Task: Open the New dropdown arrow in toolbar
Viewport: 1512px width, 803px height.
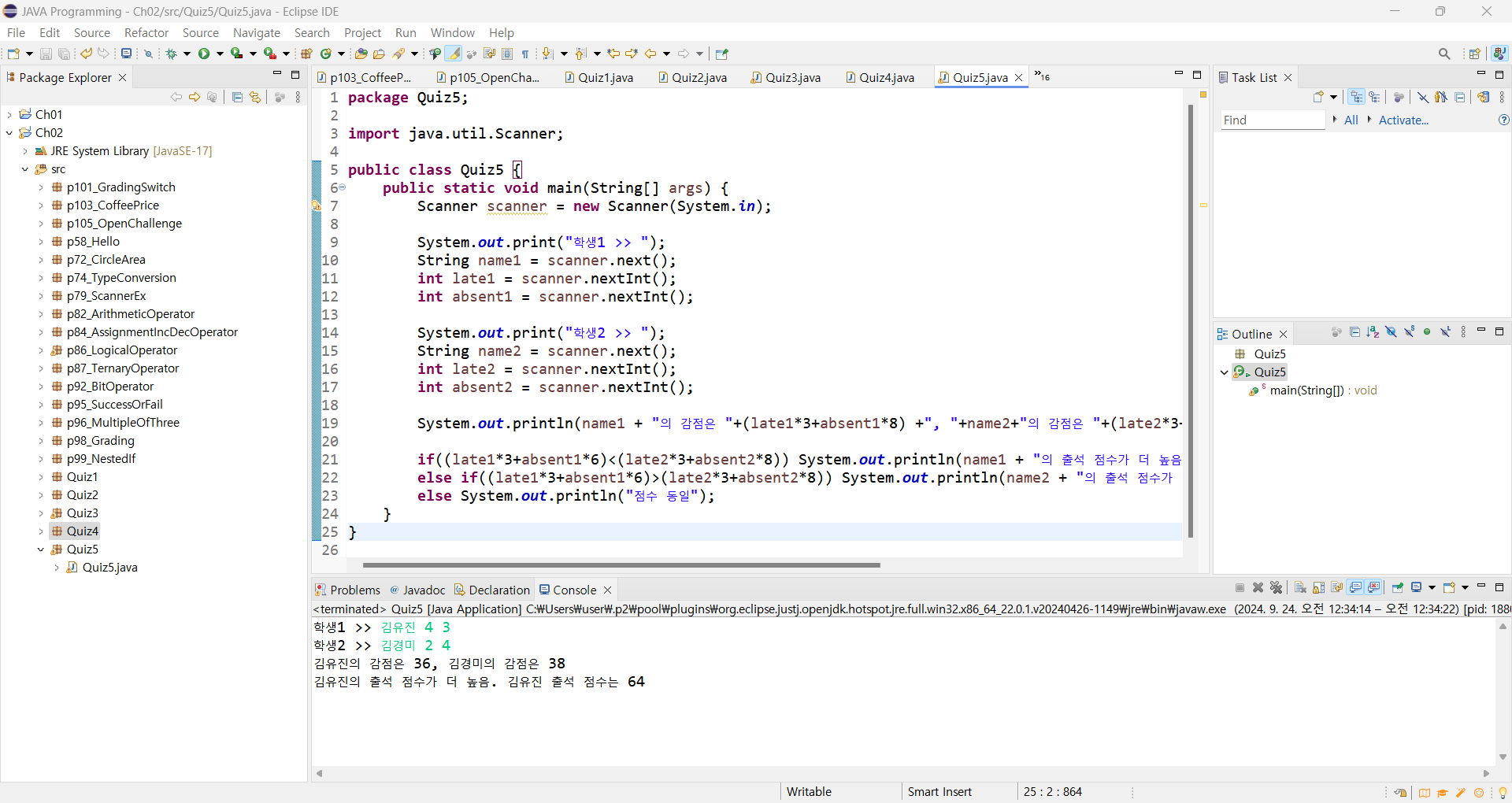Action: tap(29, 54)
